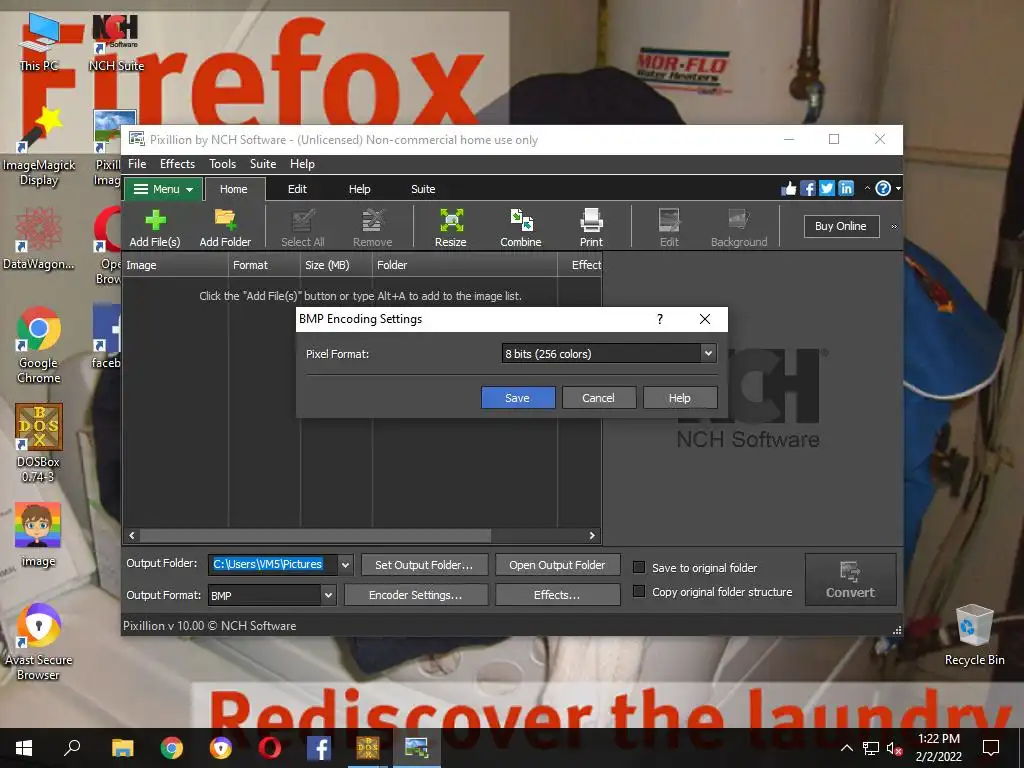Switch to the Home tab
Image resolution: width=1024 pixels, height=768 pixels.
click(x=234, y=189)
